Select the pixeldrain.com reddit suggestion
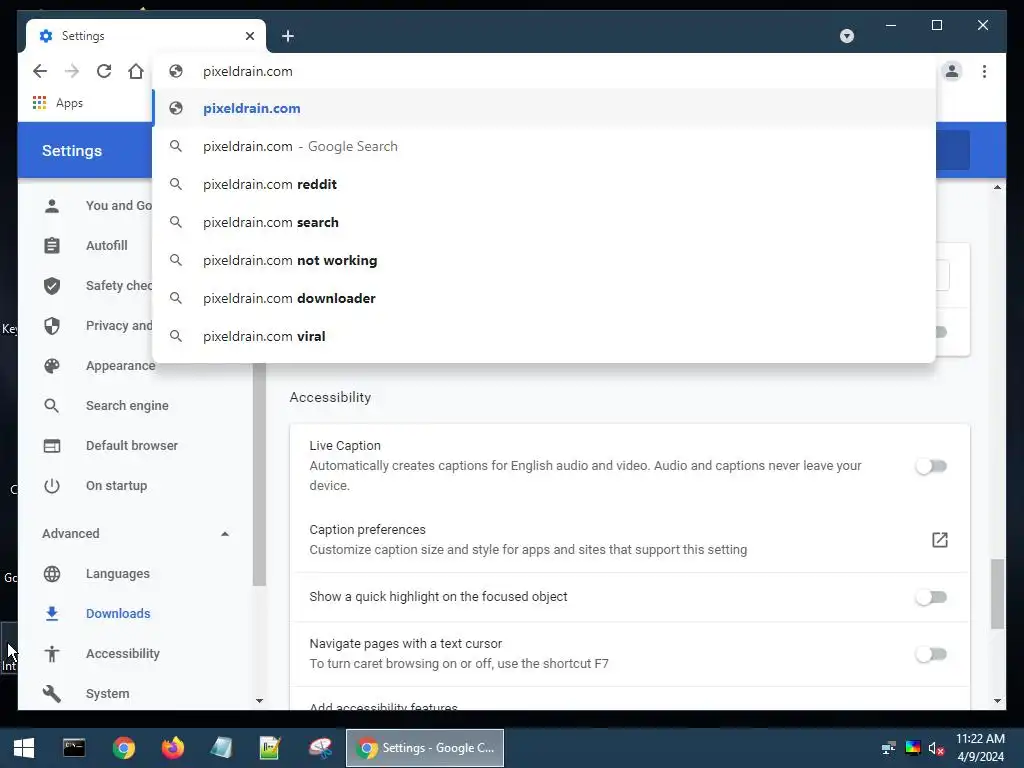Image resolution: width=1024 pixels, height=768 pixels. coord(543,184)
